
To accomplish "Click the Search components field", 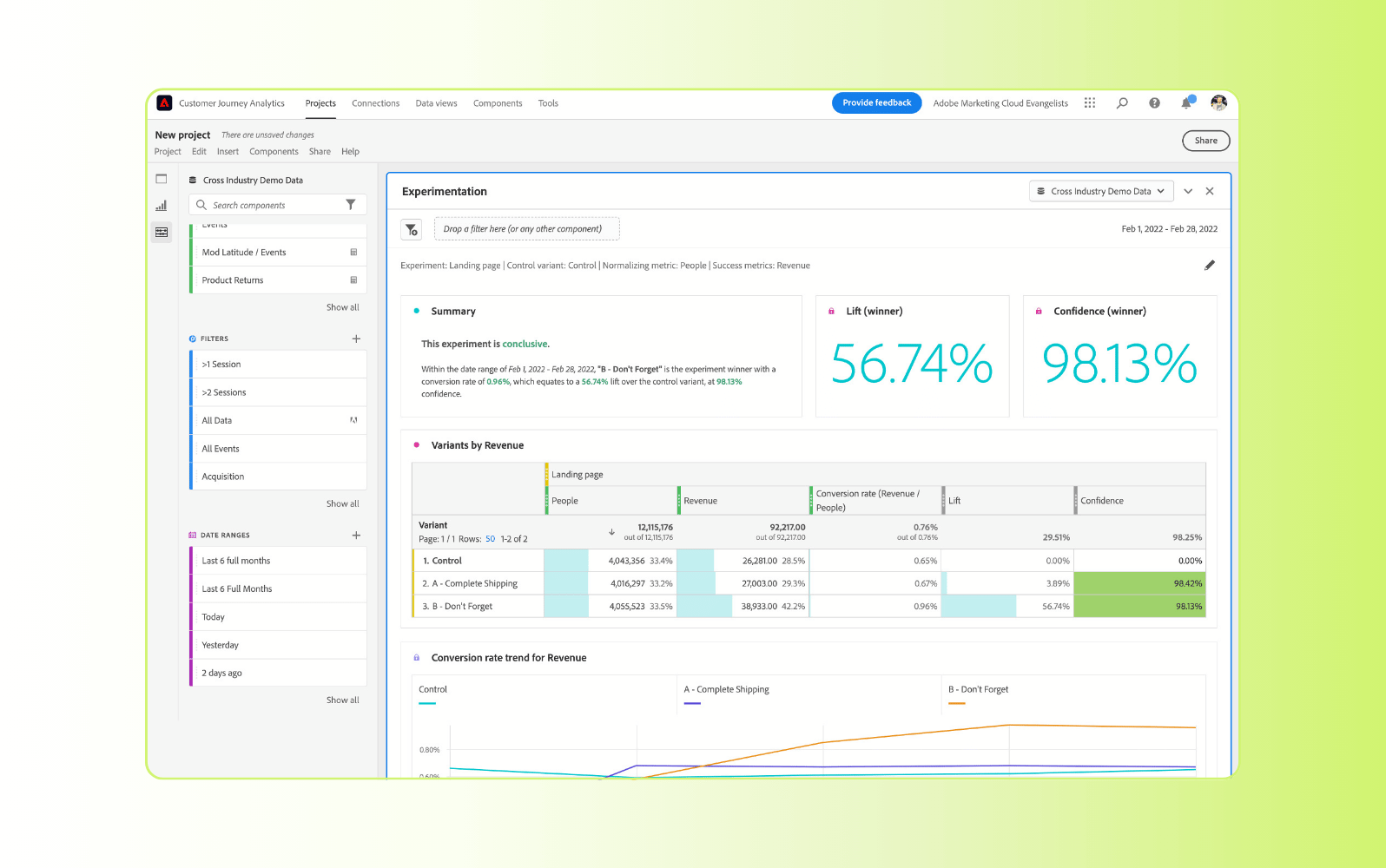I will click(277, 205).
